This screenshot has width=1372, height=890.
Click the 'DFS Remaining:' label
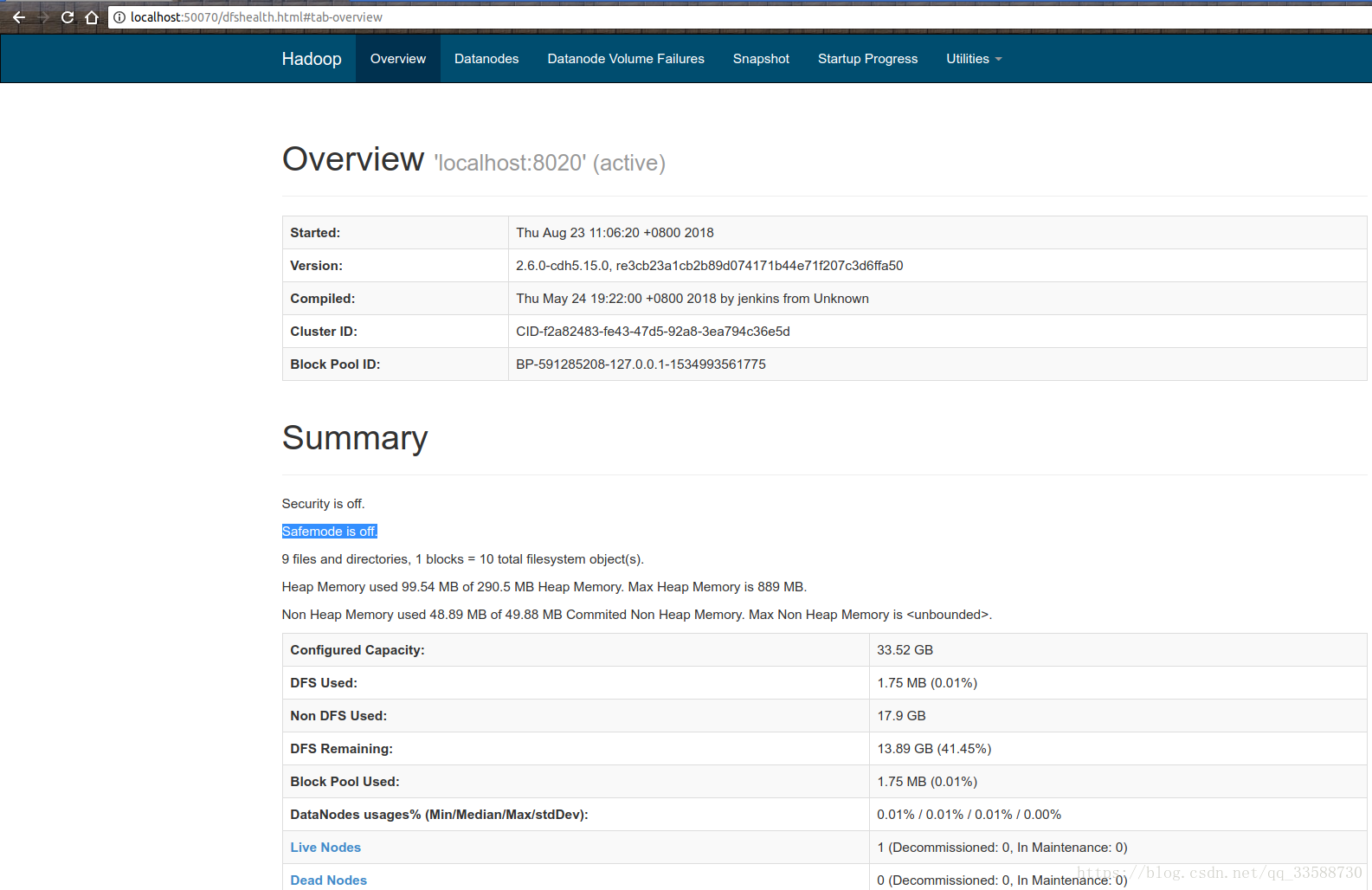pyautogui.click(x=342, y=749)
